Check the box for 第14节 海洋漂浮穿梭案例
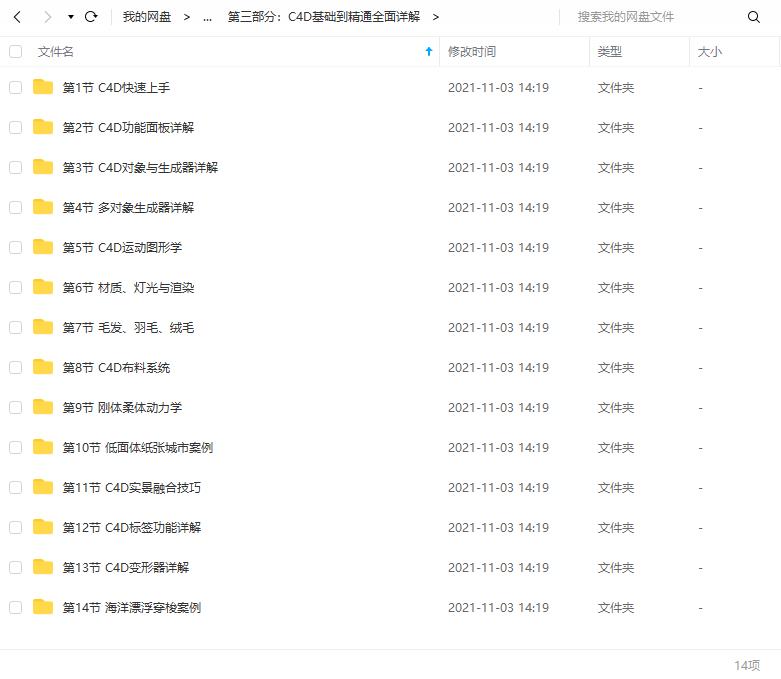This screenshot has height=679, width=781. pyautogui.click(x=15, y=607)
